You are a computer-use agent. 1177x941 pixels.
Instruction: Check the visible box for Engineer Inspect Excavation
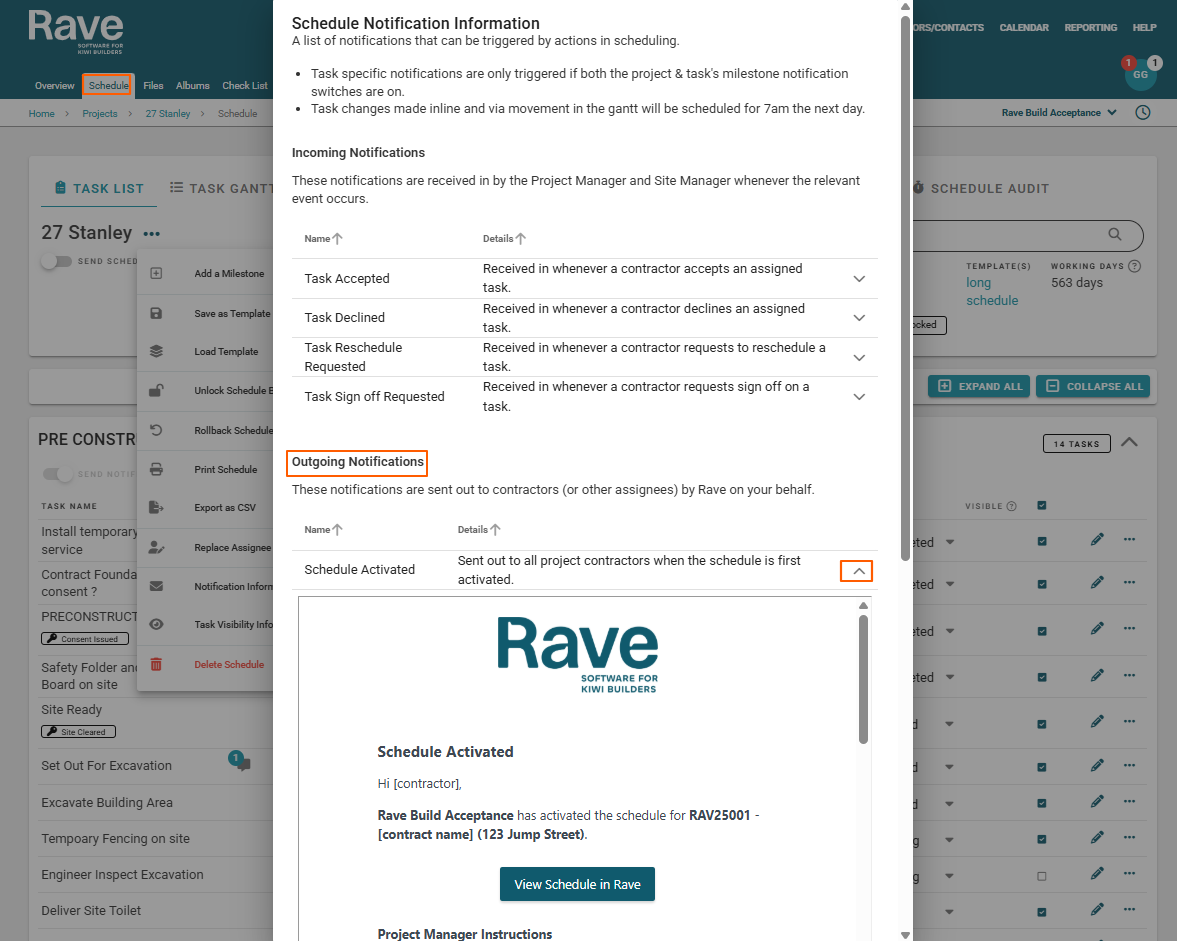pos(1041,876)
